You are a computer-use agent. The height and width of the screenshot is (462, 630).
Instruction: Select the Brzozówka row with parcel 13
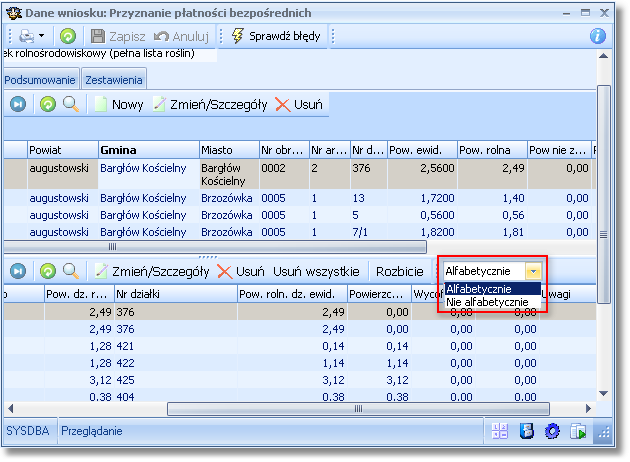coord(299,198)
